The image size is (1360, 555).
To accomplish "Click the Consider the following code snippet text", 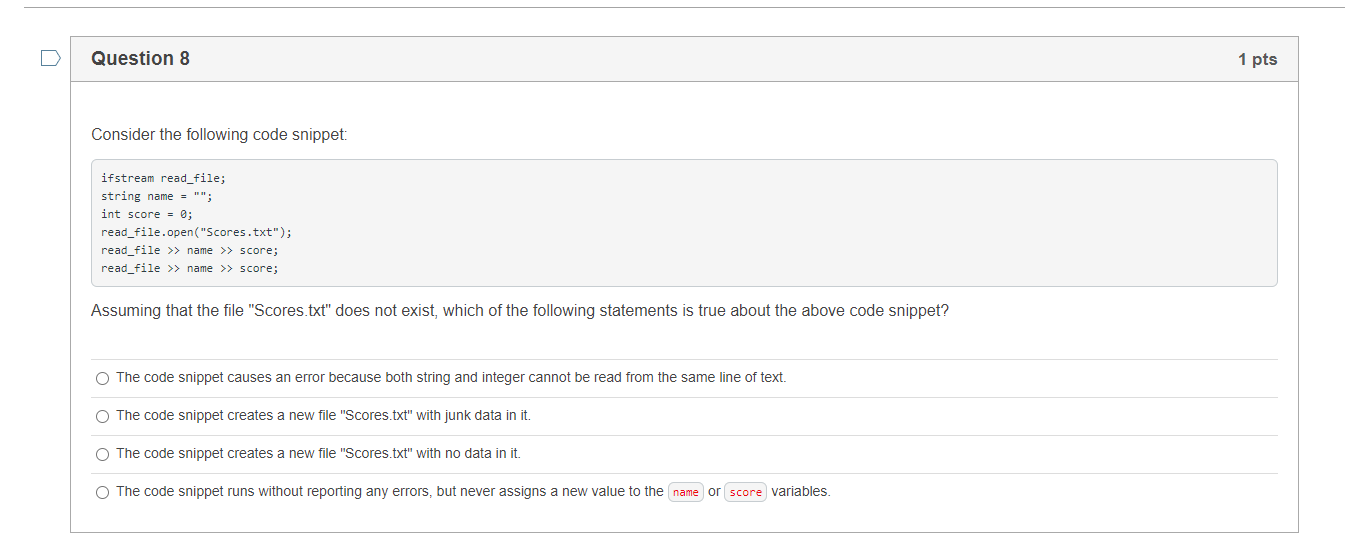I will pos(219,135).
